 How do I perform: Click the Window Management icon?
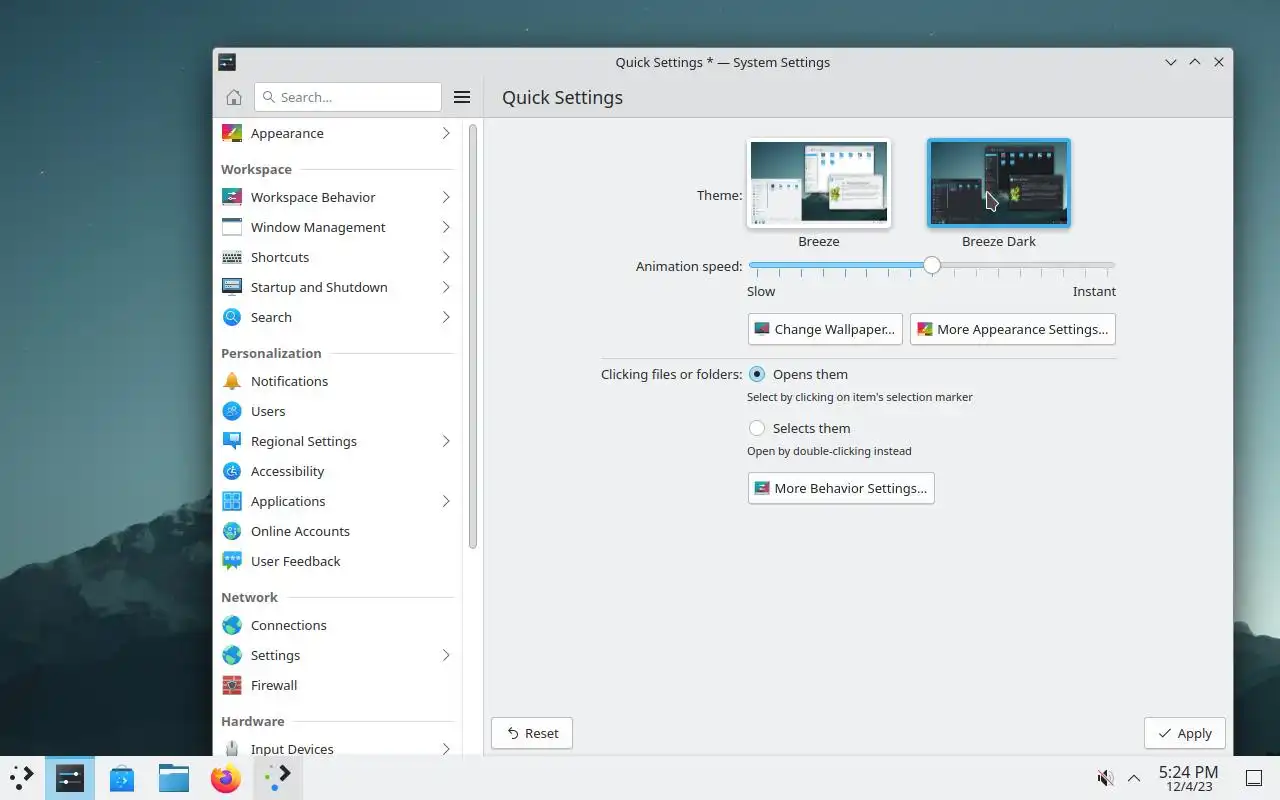(232, 227)
